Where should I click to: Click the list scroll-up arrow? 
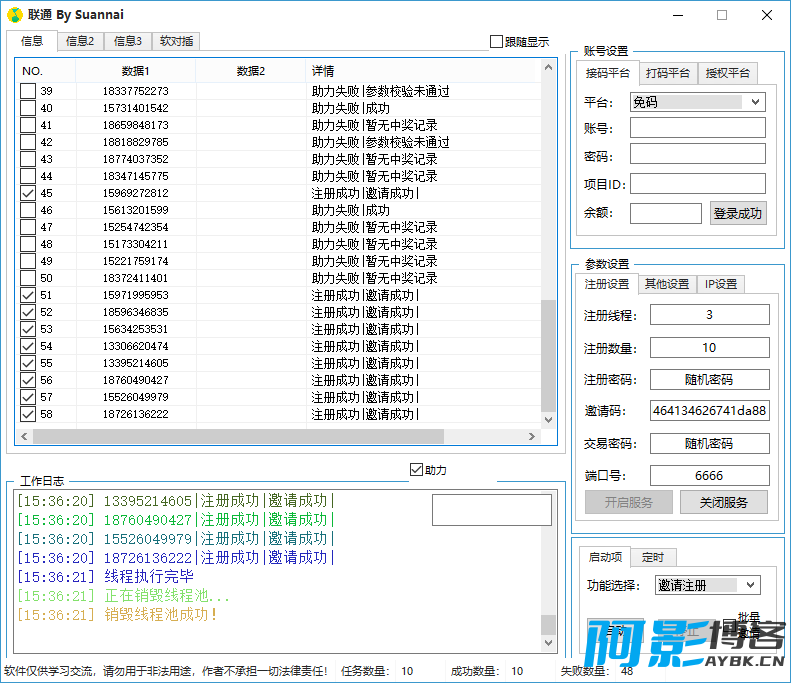click(548, 67)
